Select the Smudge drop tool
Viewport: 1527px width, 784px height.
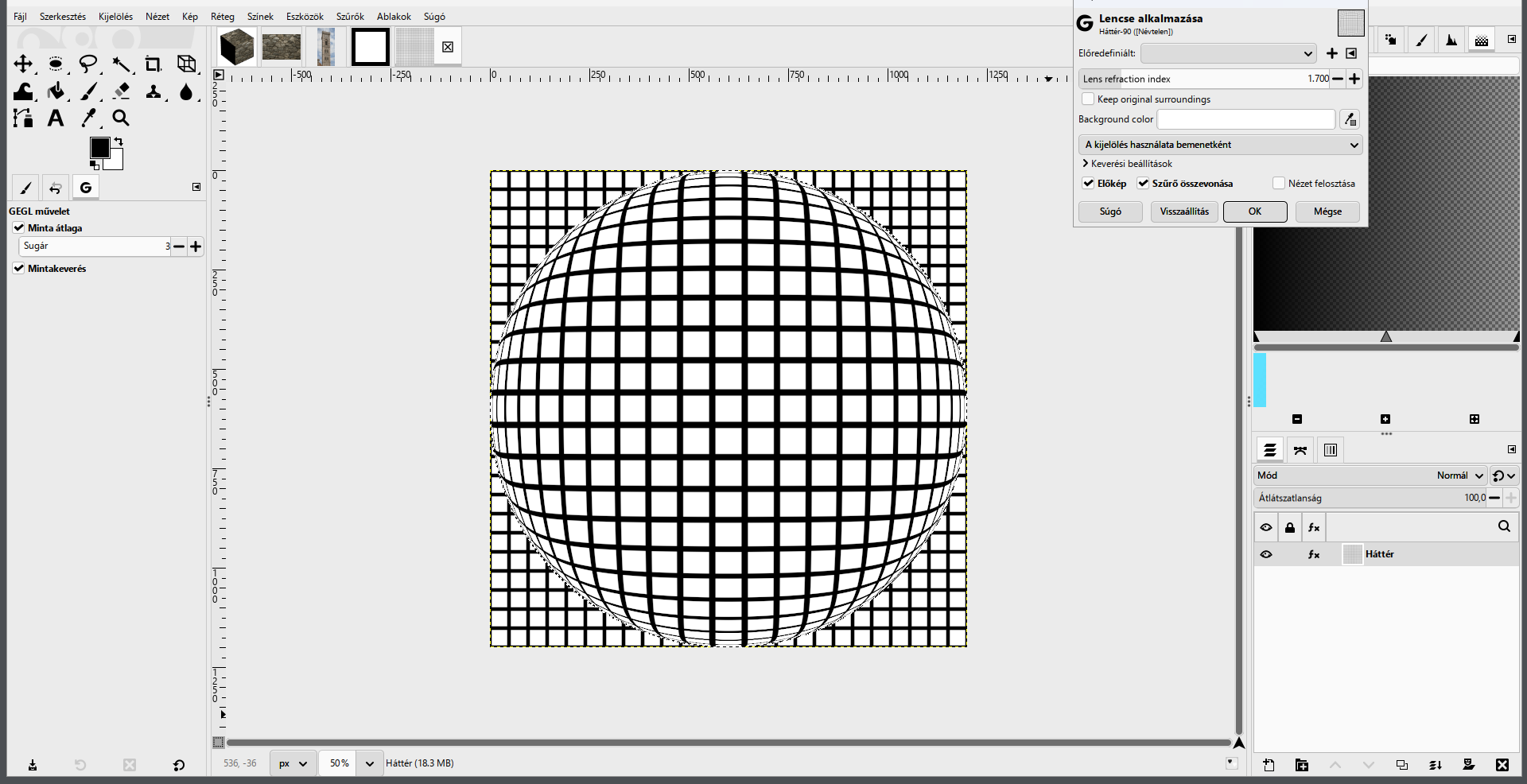(186, 91)
